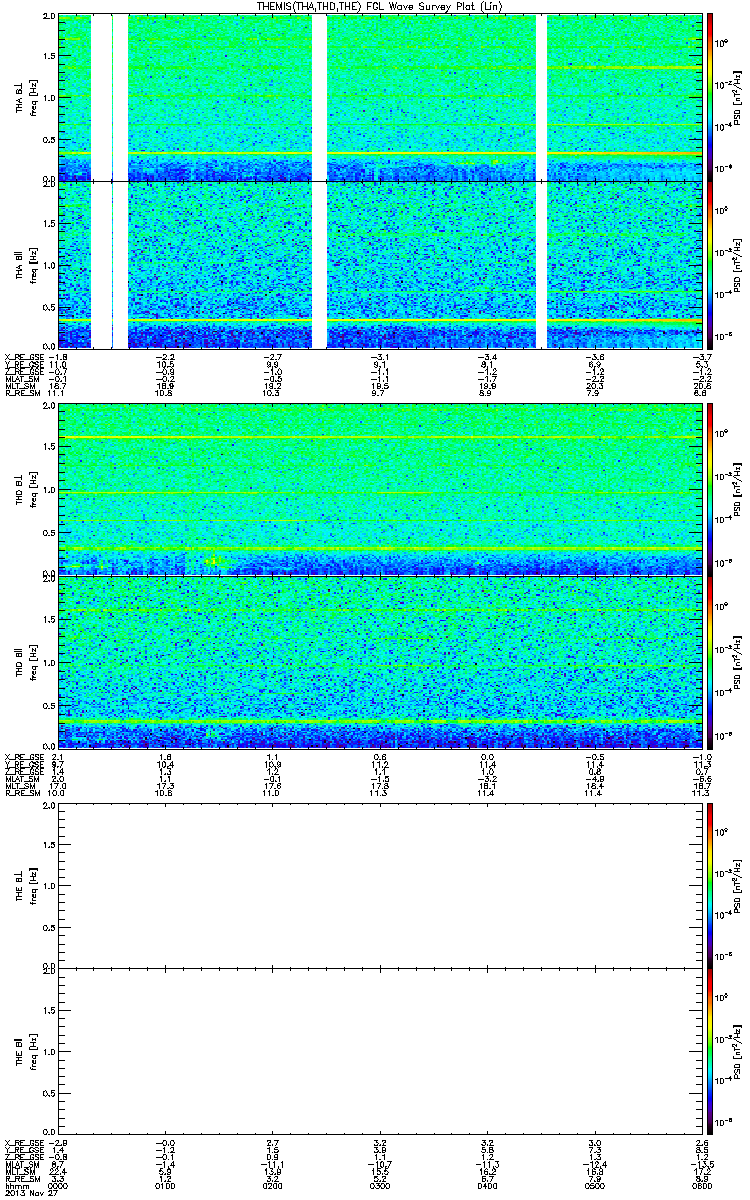
Task: Click the '0000' time tick label
Action: tap(59, 1185)
